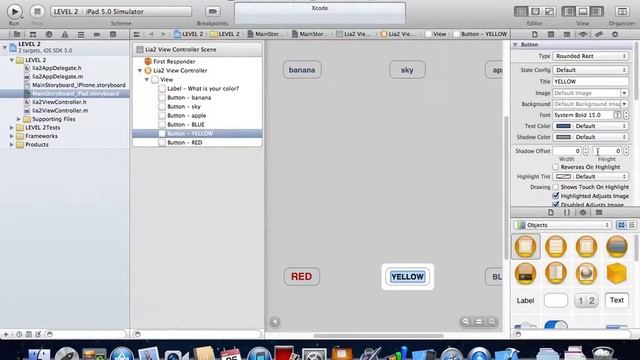Hide the Utilities pane view icon
Screen dimensions: 640x360
coord(597,11)
